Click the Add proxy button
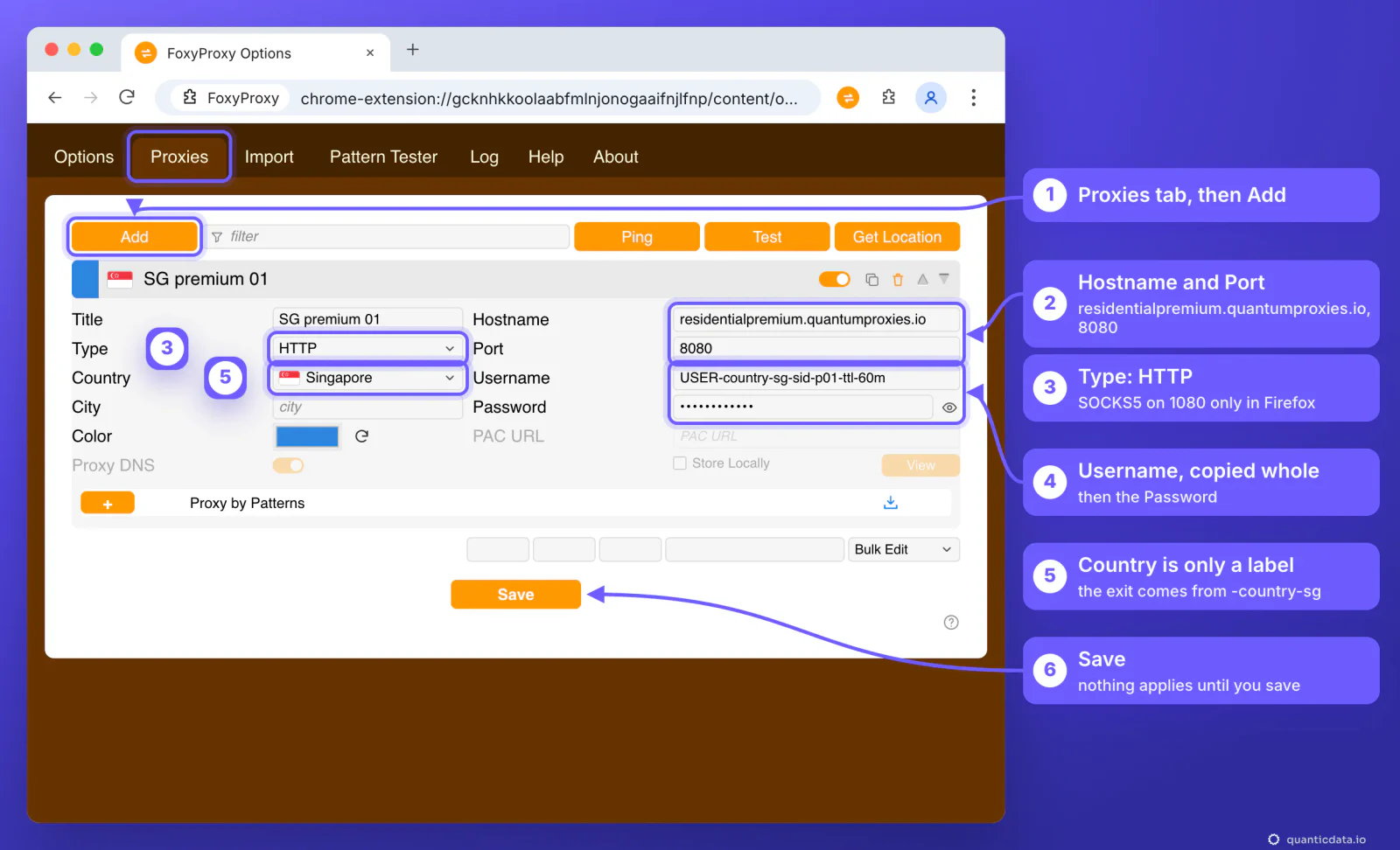Screen dimensions: 1400x850 tap(135, 237)
